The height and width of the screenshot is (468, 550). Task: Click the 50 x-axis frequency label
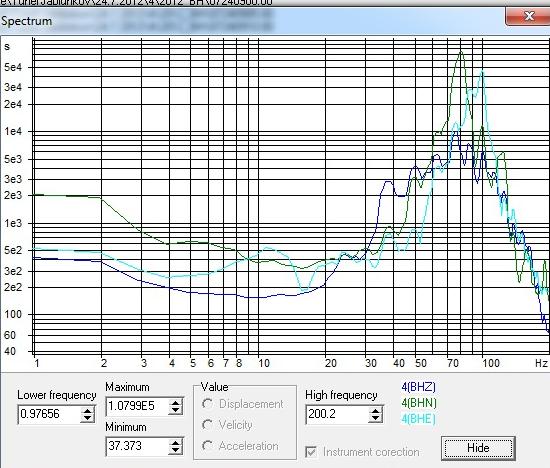[x=421, y=363]
